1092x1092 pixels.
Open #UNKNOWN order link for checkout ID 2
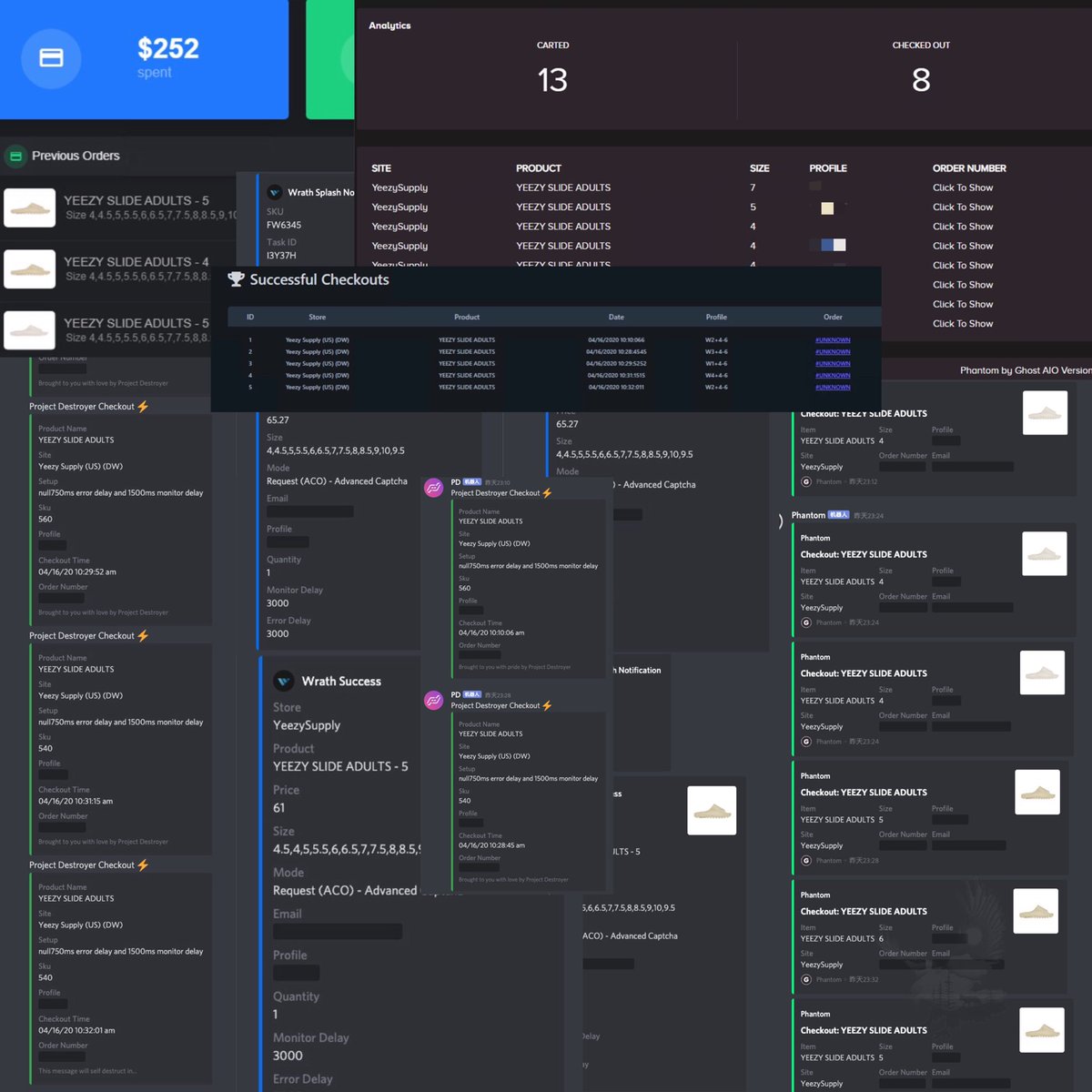tap(833, 352)
